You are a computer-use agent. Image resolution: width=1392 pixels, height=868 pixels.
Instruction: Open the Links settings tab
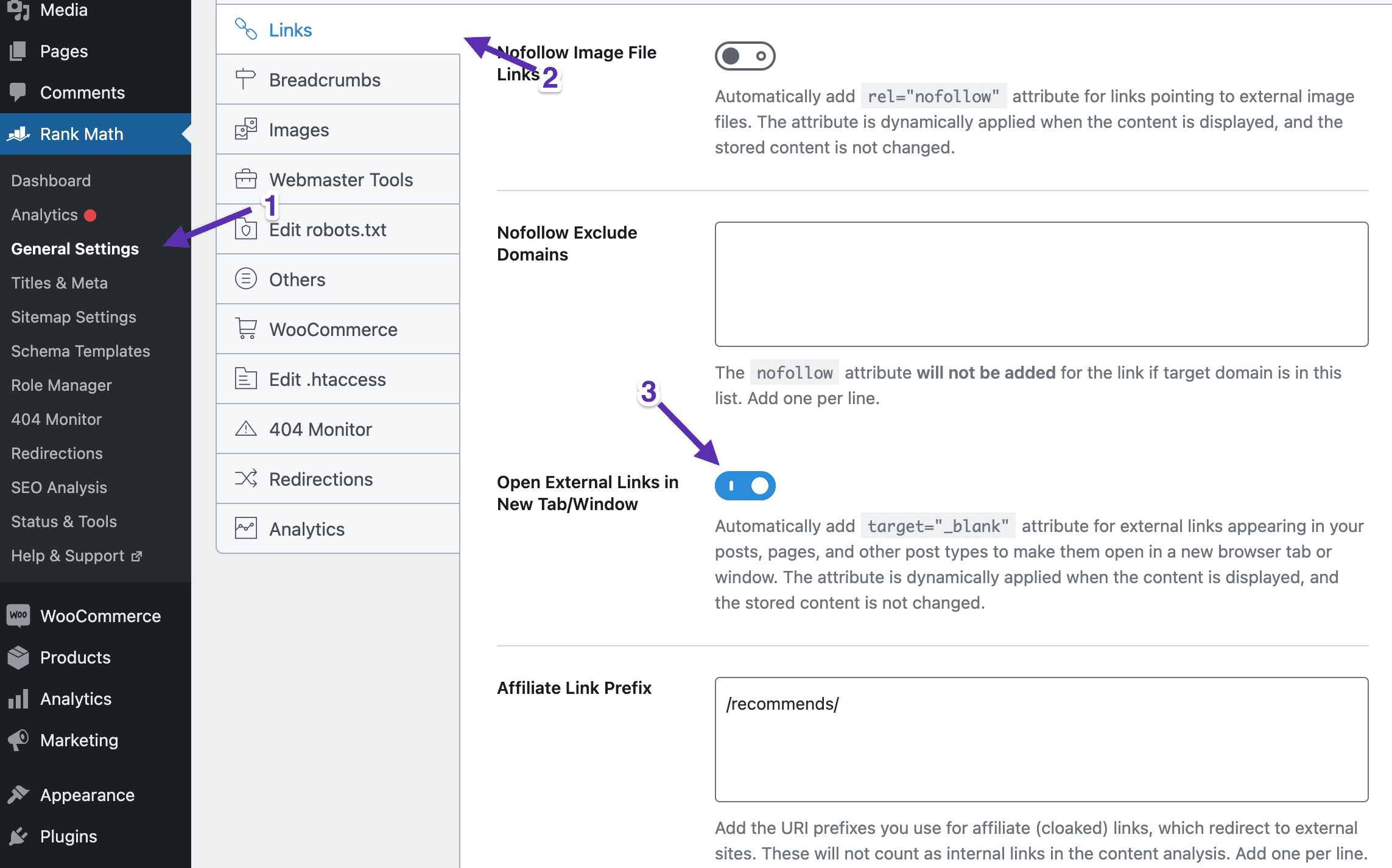290,30
